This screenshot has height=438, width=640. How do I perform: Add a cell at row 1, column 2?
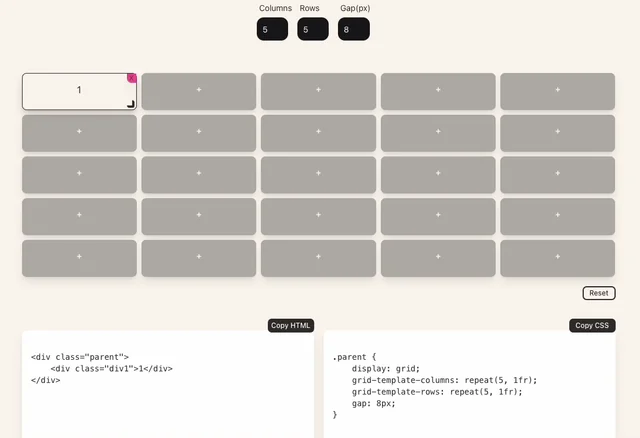tap(199, 91)
